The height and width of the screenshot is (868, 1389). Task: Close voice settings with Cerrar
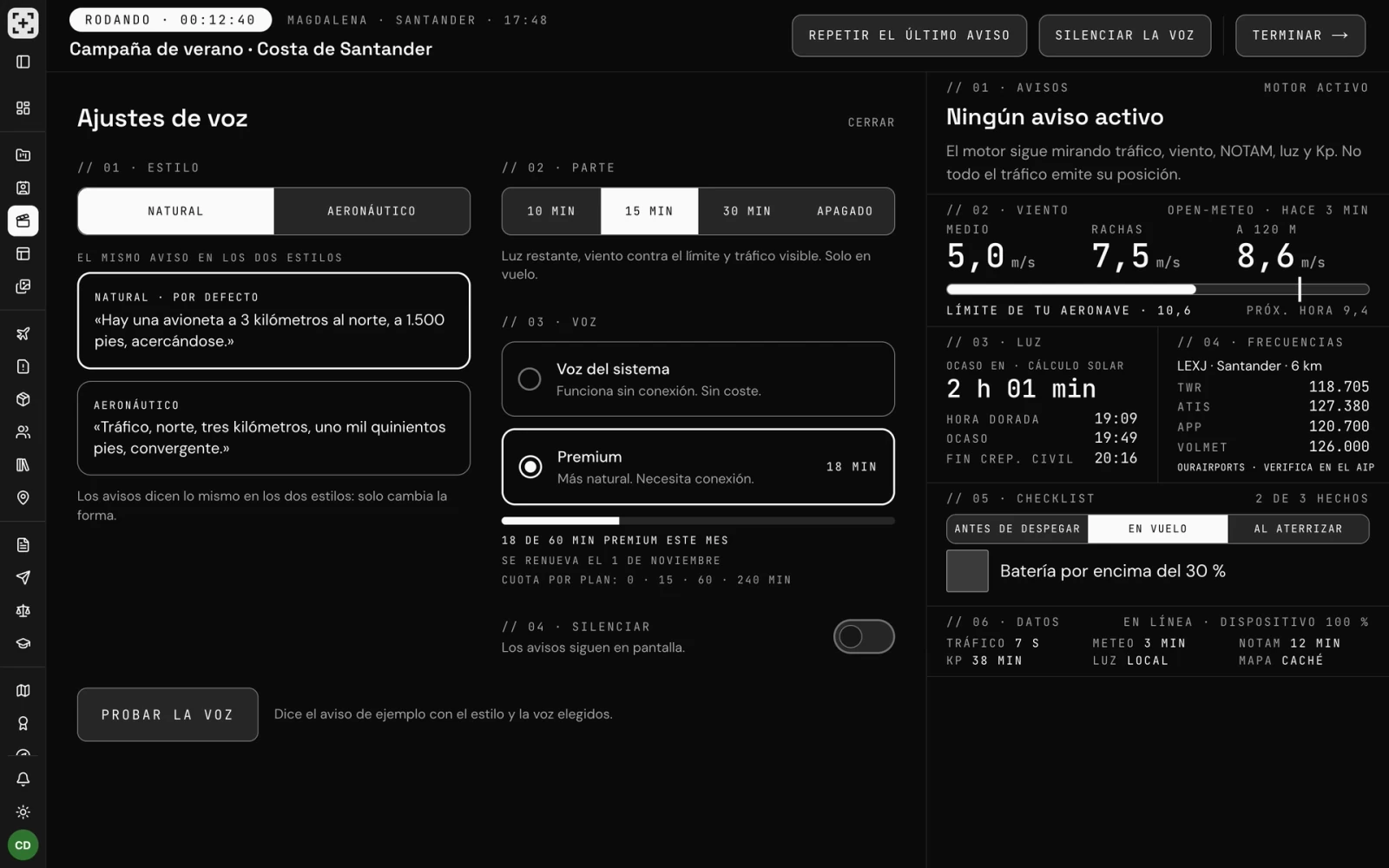871,122
